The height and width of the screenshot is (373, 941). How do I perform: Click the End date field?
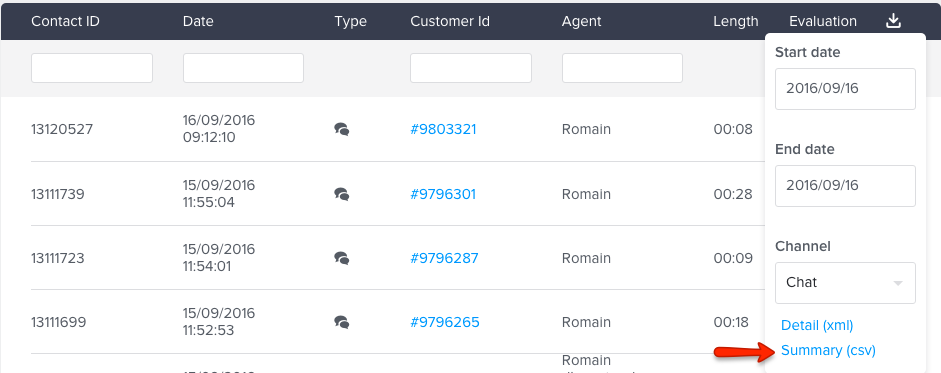pos(845,186)
